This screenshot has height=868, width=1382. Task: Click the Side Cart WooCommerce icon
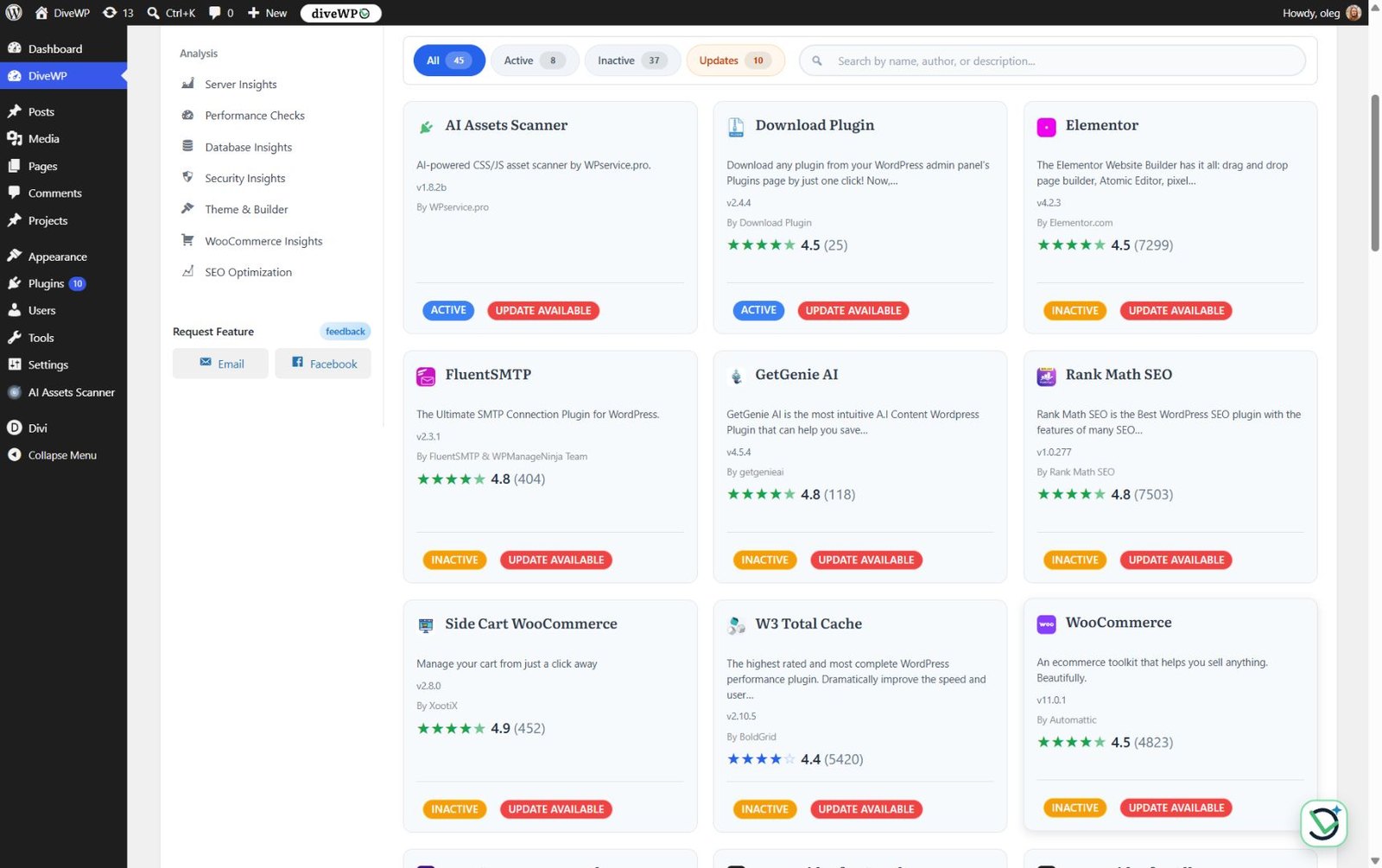[x=426, y=625]
